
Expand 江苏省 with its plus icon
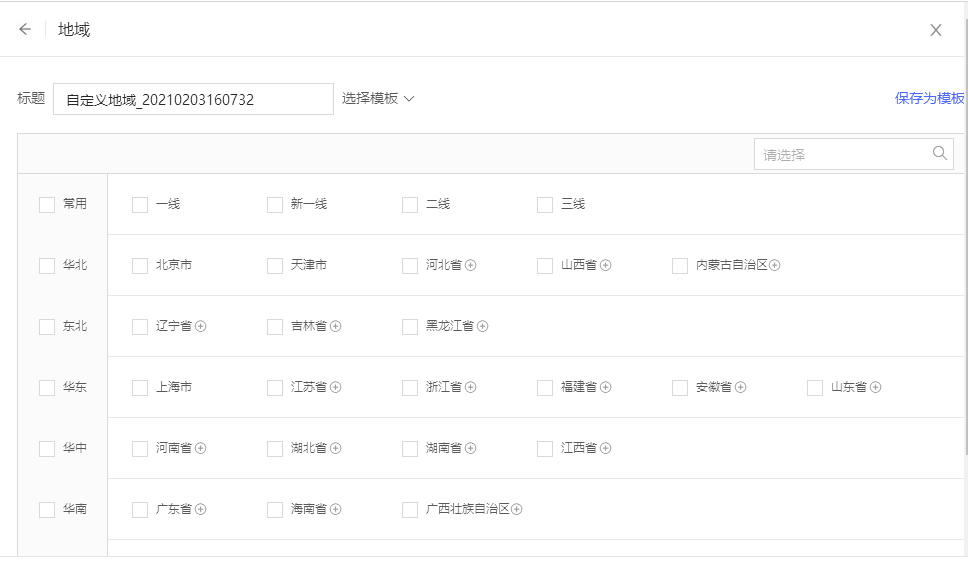tap(336, 387)
